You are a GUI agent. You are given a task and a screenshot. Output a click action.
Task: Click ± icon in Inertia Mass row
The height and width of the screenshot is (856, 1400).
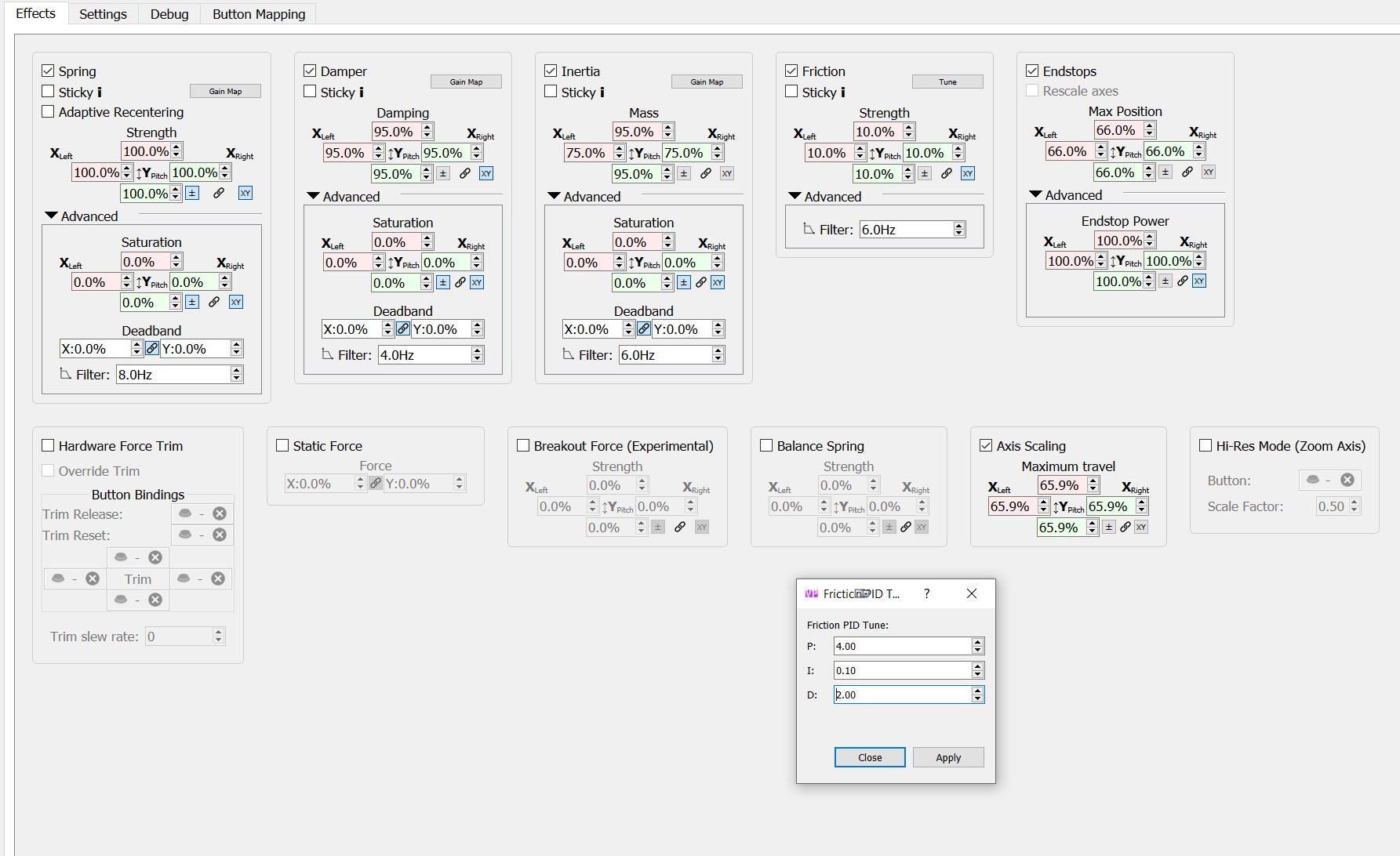[x=684, y=173]
